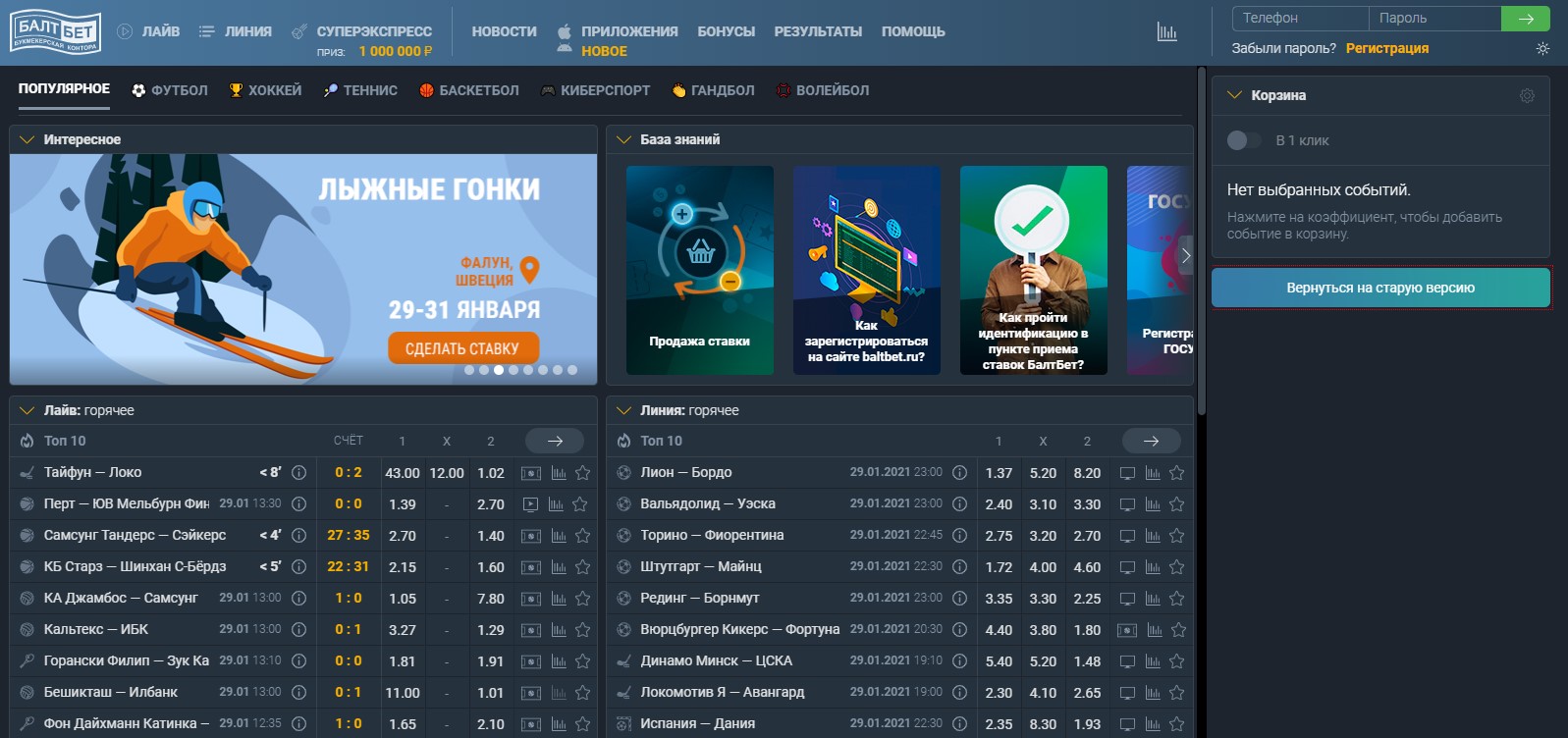Click Регистрация link

click(x=1387, y=48)
